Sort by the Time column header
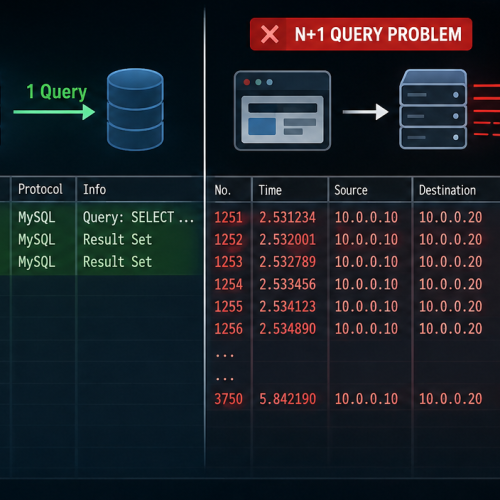 coord(270,190)
